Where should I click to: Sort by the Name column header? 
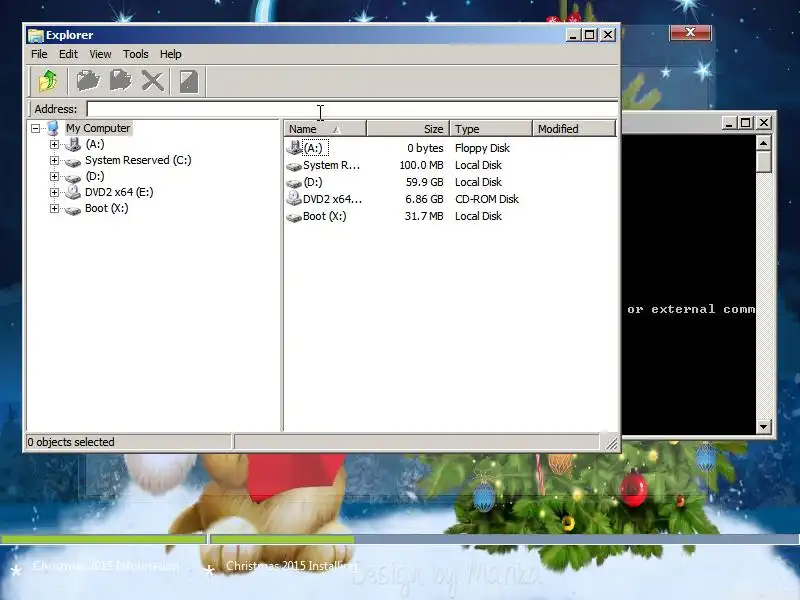[x=325, y=129]
